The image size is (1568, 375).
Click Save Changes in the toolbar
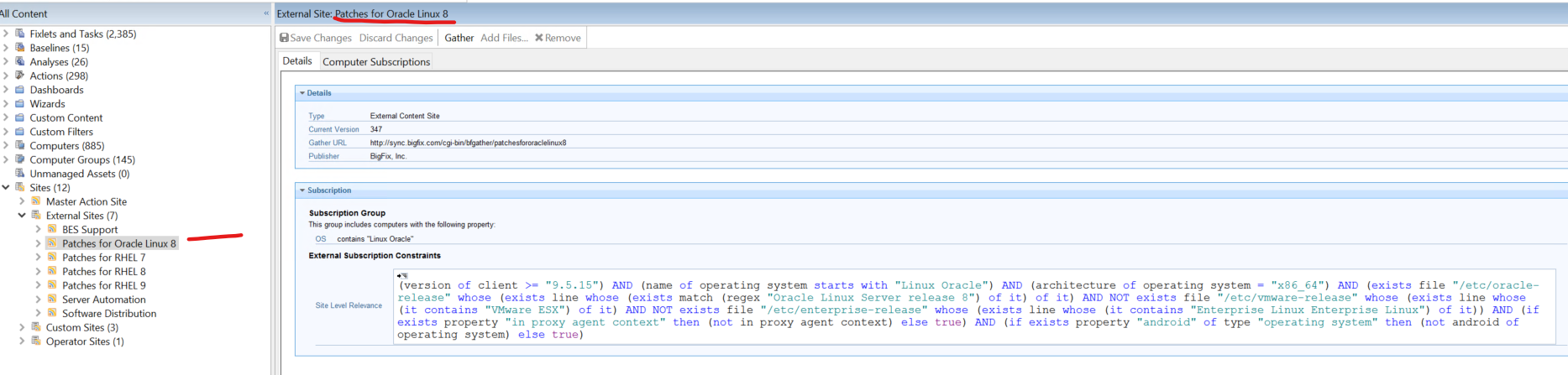[316, 38]
